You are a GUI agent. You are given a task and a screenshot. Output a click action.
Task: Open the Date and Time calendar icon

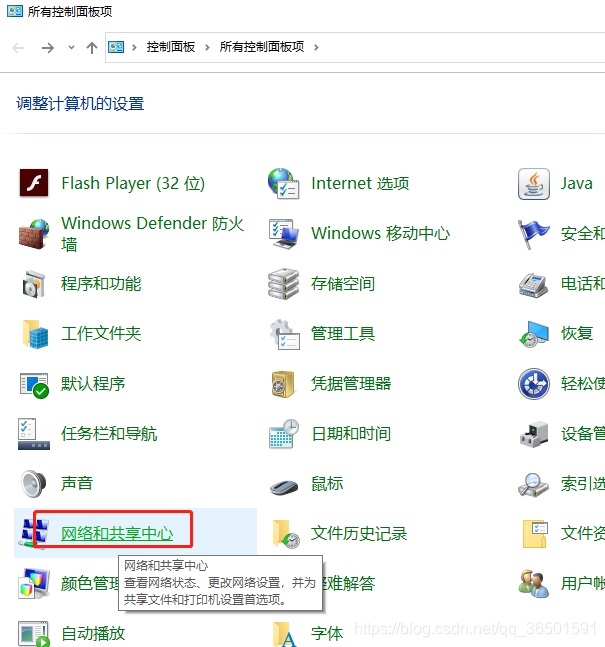(284, 434)
